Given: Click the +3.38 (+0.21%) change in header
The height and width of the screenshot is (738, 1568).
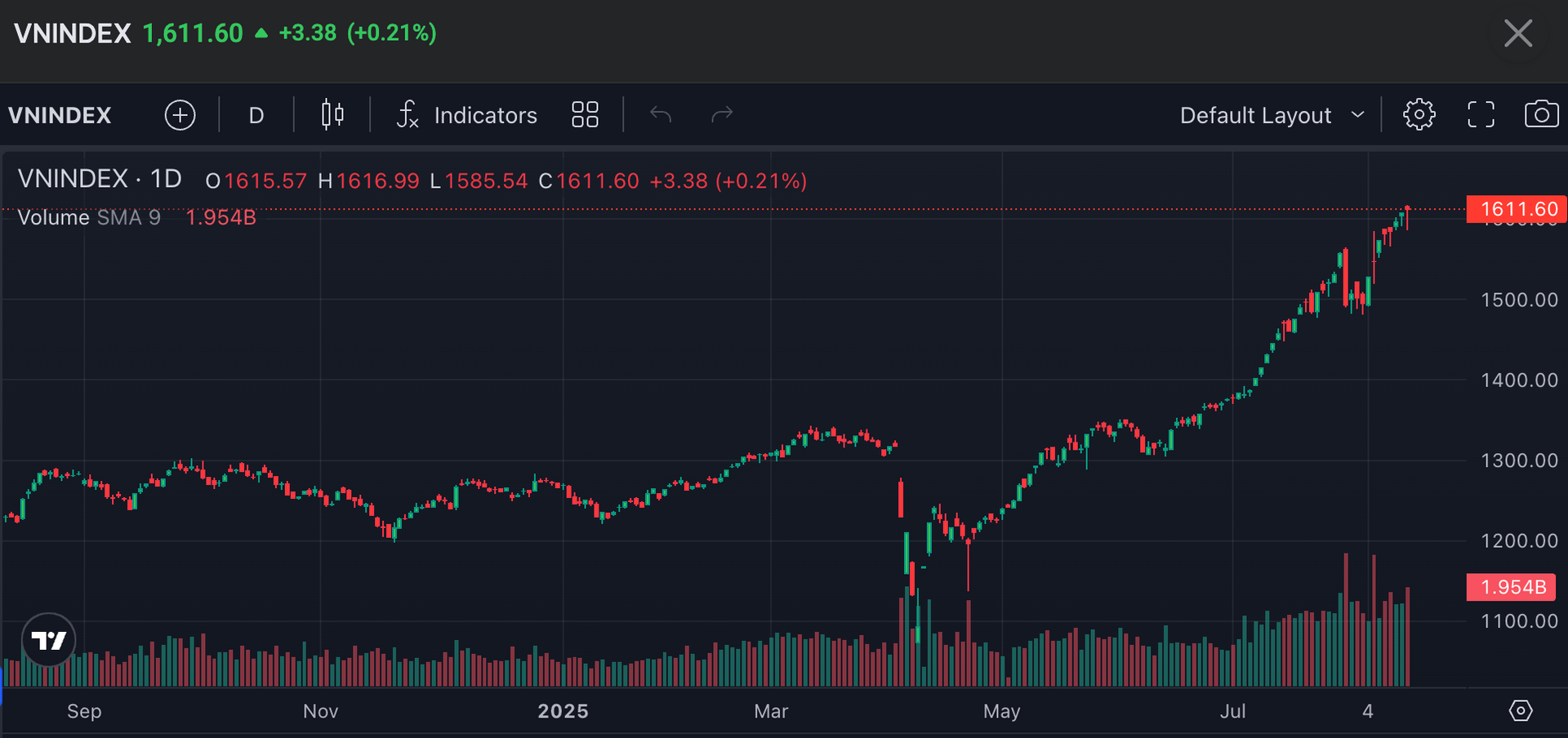Looking at the screenshot, I should [358, 33].
